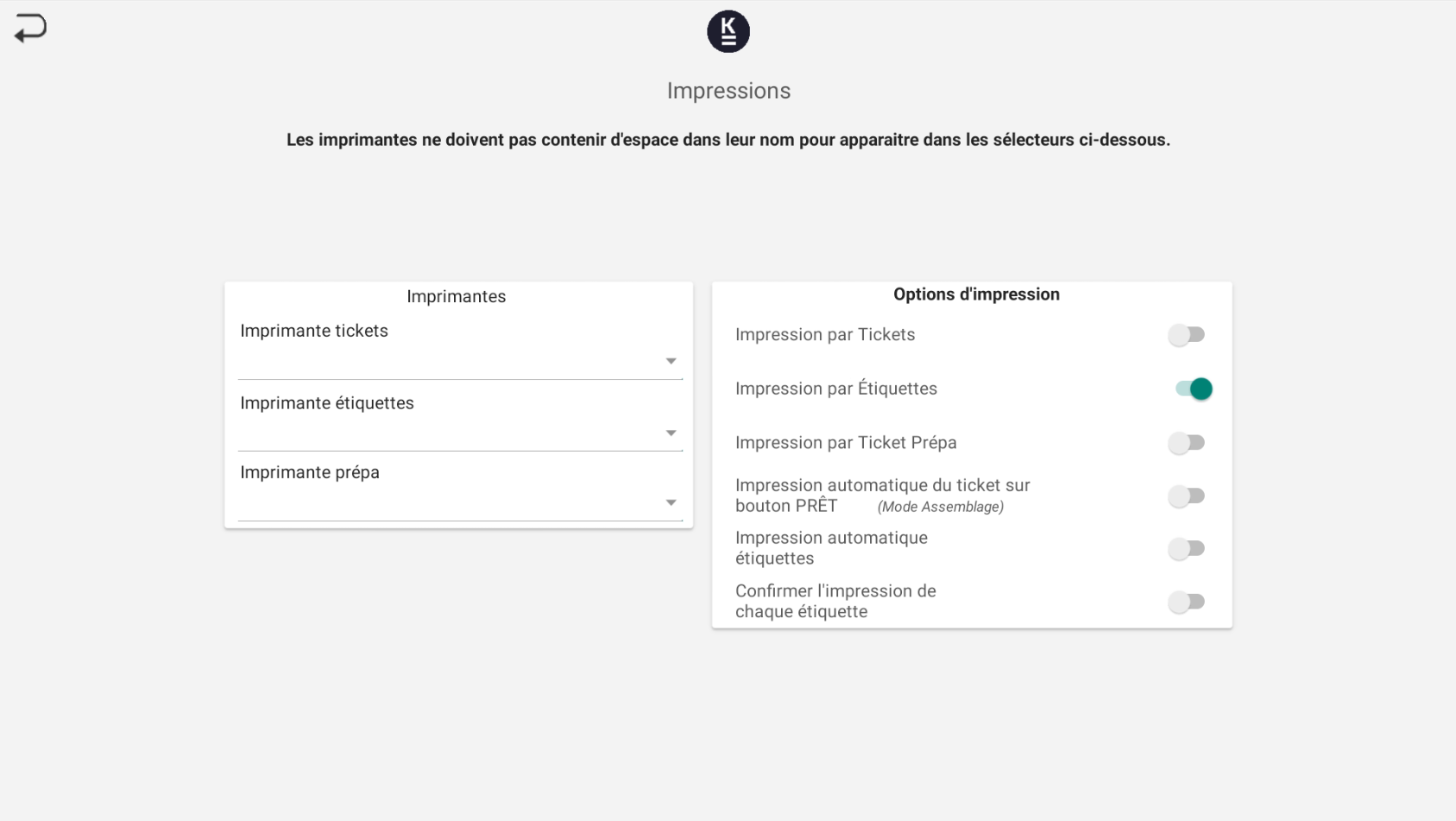Click the Imprimante étiquettes selection field
The width and height of the screenshot is (1456, 821).
click(449, 433)
